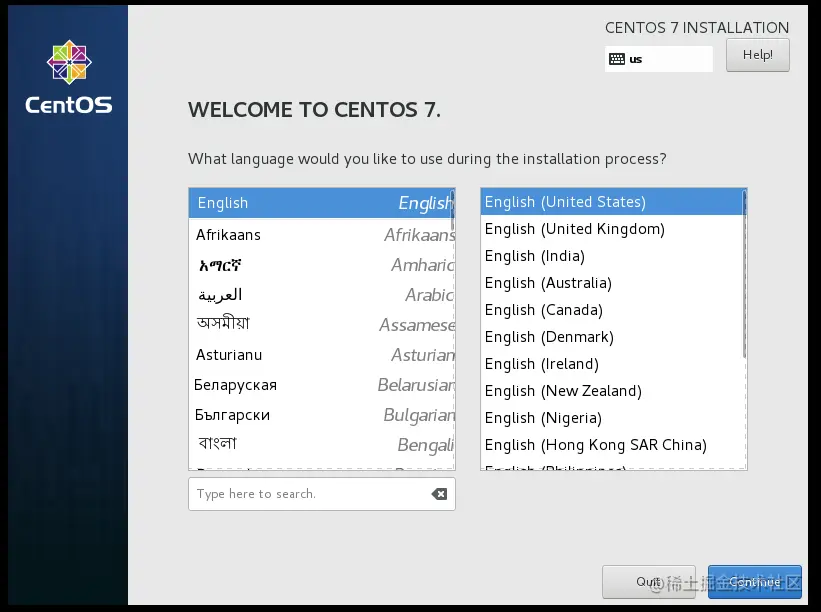Choose English (India) locale
Image resolution: width=821 pixels, height=612 pixels.
(x=612, y=256)
